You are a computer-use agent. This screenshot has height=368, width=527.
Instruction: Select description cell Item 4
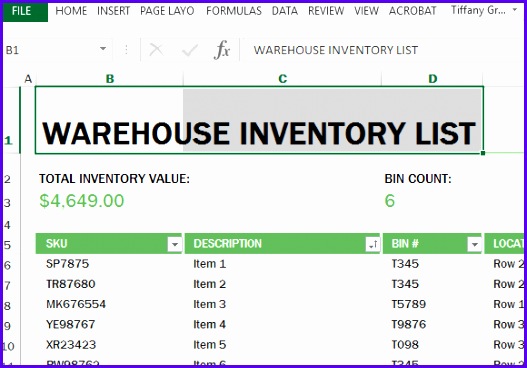(x=209, y=324)
